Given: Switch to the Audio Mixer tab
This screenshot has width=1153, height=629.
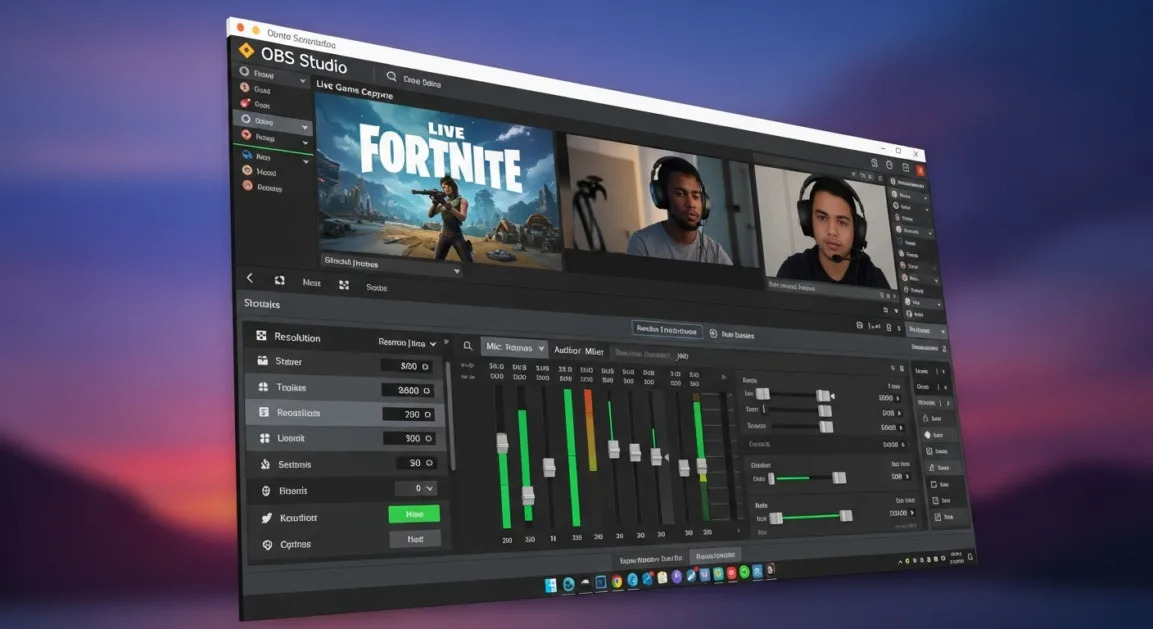Looking at the screenshot, I should click(x=579, y=351).
